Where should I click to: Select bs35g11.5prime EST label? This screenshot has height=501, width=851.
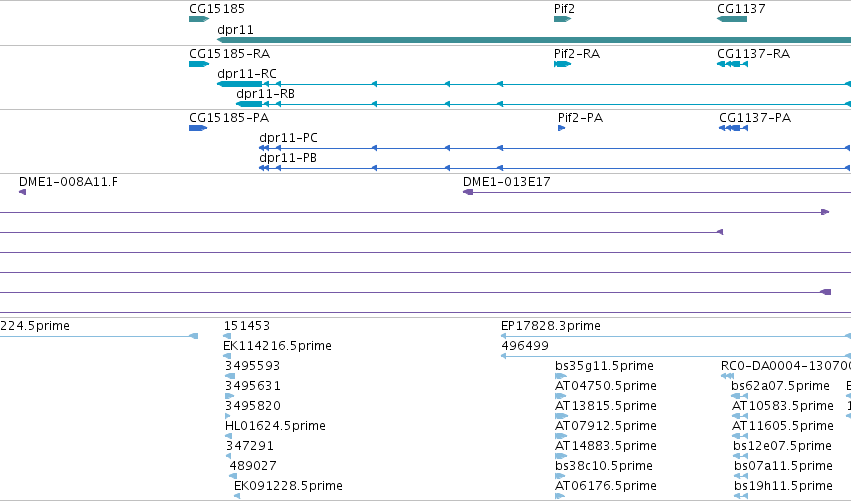pyautogui.click(x=604, y=366)
